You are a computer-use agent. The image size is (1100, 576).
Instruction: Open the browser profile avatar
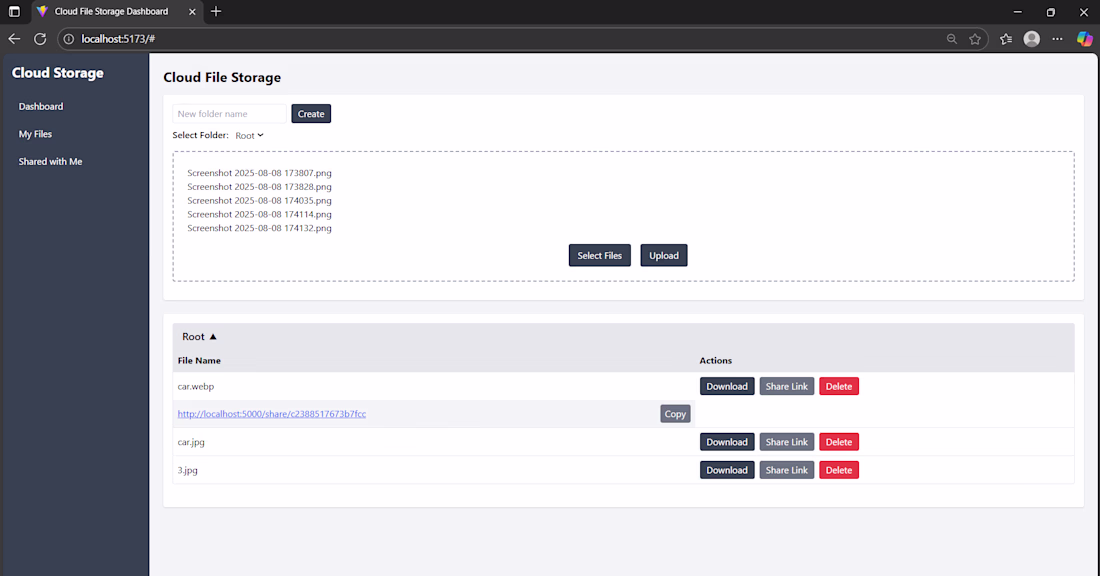pyautogui.click(x=1031, y=39)
